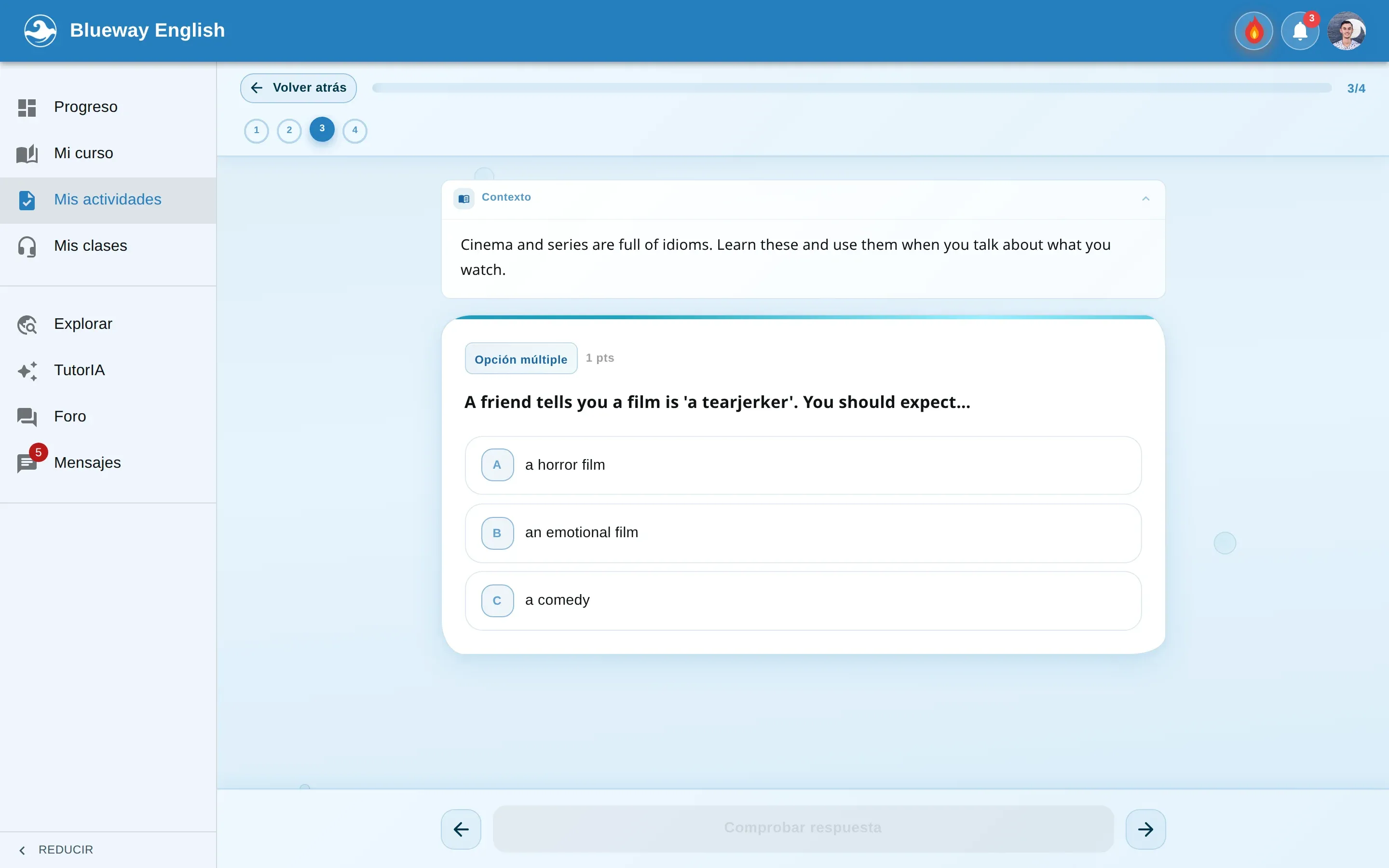The height and width of the screenshot is (868, 1389).
Task: Click the Foro chat bubbles icon
Action: click(27, 417)
